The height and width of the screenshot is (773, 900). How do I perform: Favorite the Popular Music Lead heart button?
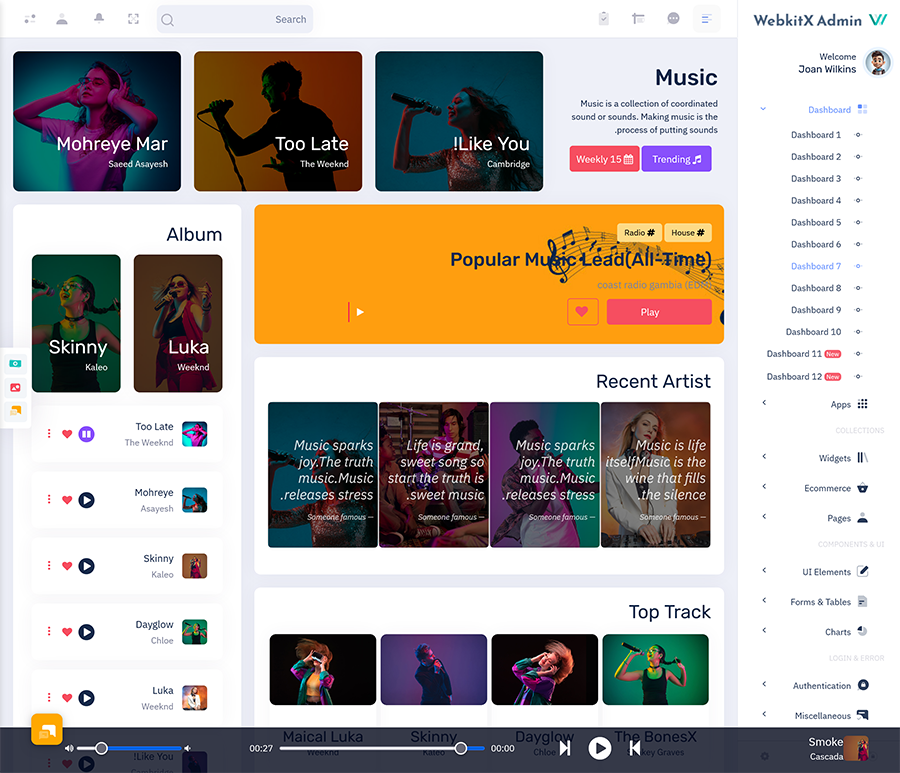[583, 312]
